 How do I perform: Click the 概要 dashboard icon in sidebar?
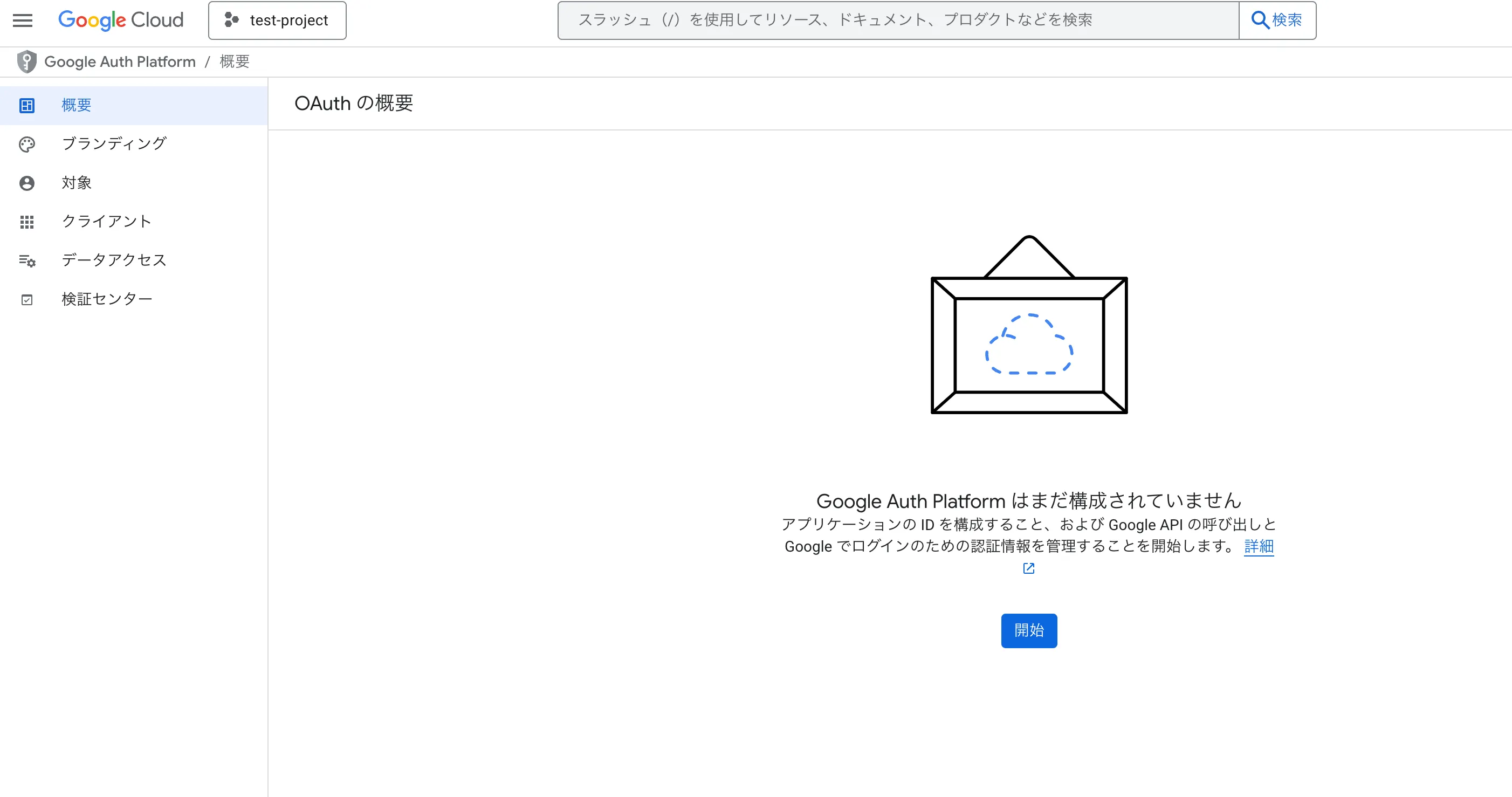[x=27, y=106]
